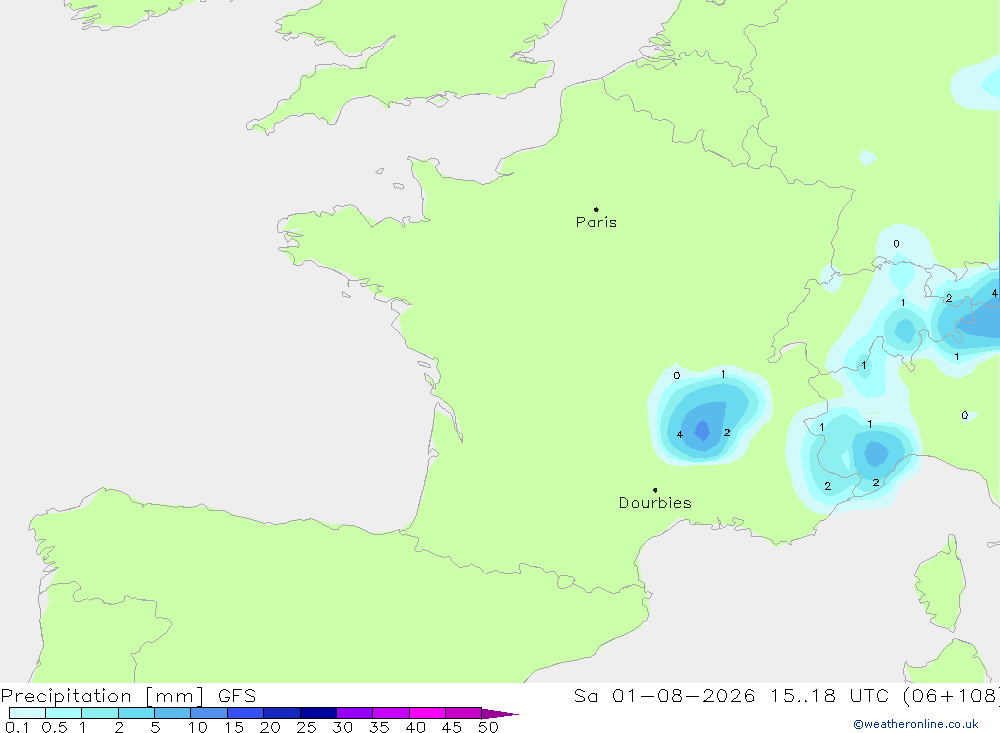Pick the 40–45 mm magenta legend swatch
The image size is (1000, 733).
pos(427,713)
